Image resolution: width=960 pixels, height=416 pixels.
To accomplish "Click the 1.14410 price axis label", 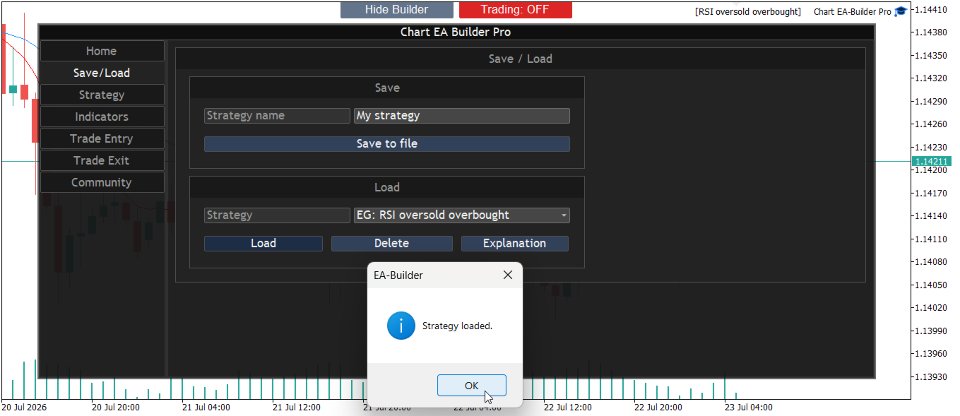I will [932, 9].
